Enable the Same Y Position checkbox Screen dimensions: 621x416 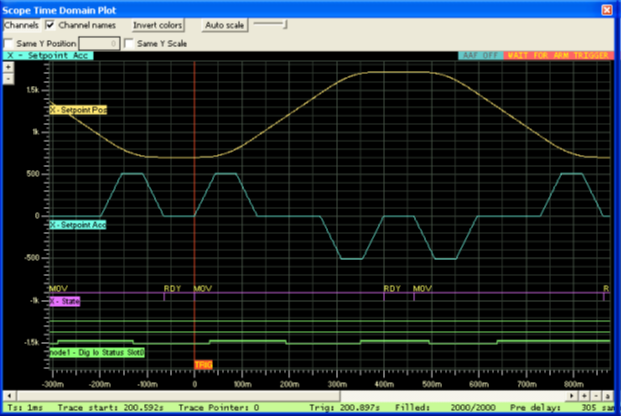pos(9,43)
